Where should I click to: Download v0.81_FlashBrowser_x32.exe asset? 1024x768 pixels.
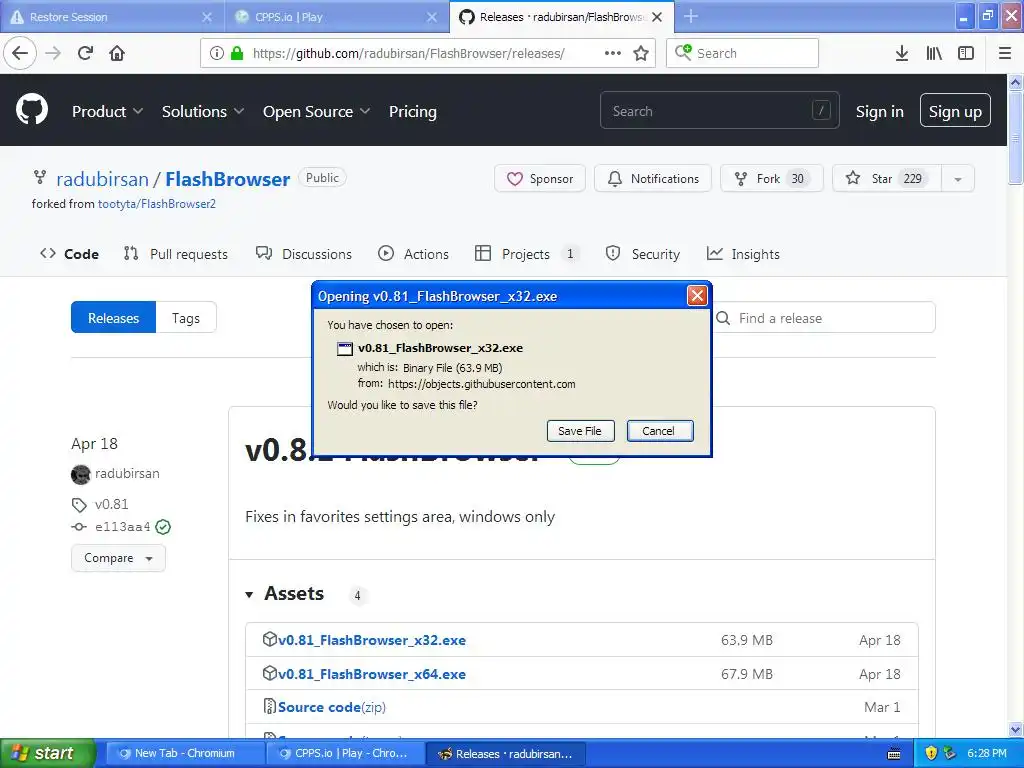372,640
